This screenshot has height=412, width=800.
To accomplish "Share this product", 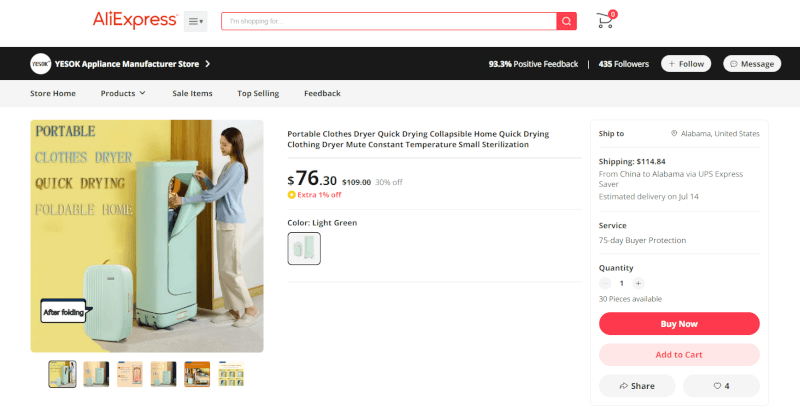I will tap(637, 386).
